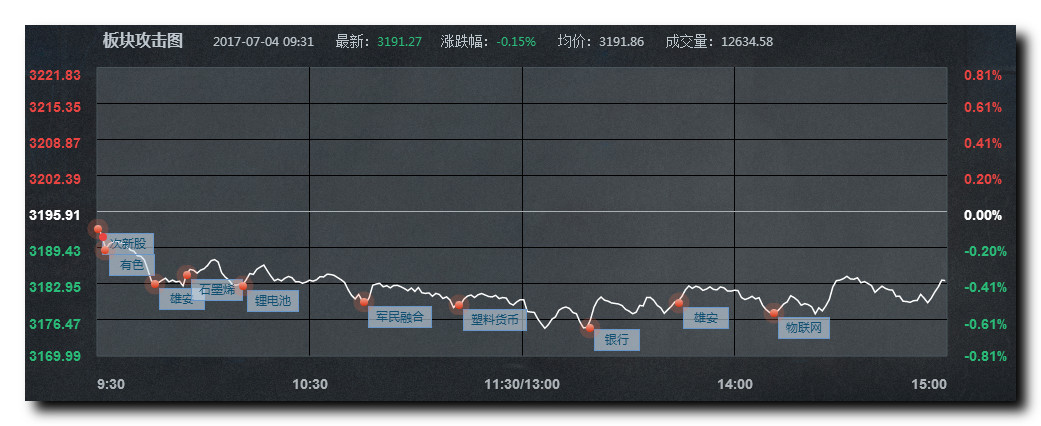Click the red dot beside 锂电池 label
Screen dimensions: 1041x426
coord(242,287)
